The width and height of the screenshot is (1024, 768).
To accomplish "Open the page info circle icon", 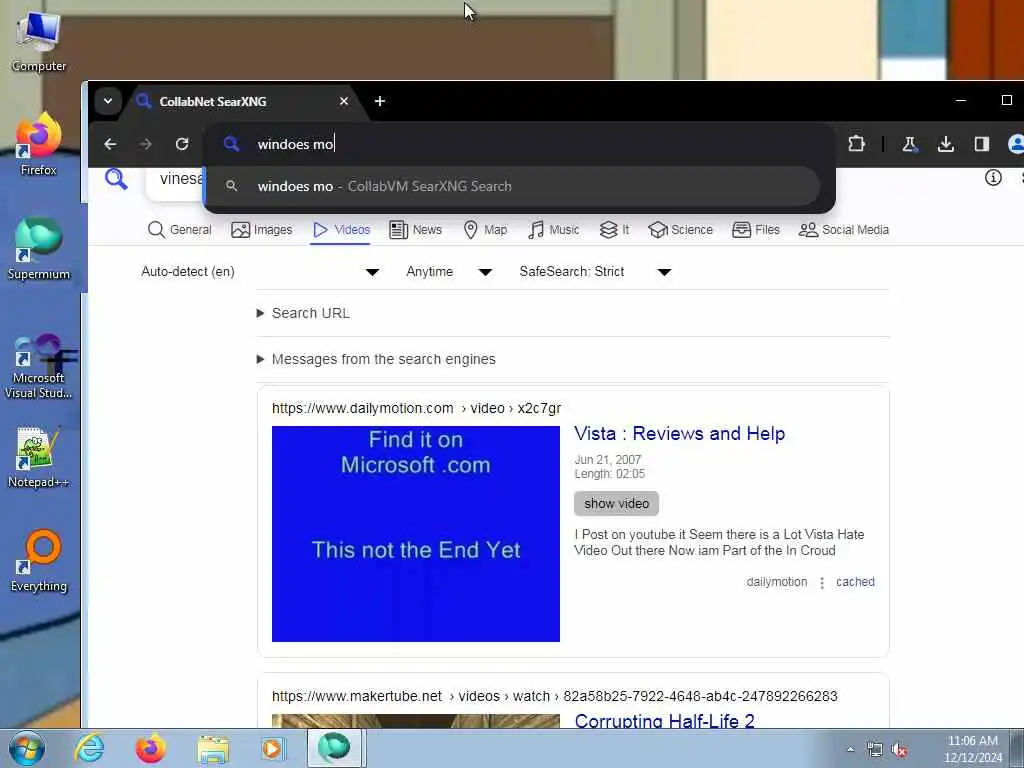I will click(993, 178).
